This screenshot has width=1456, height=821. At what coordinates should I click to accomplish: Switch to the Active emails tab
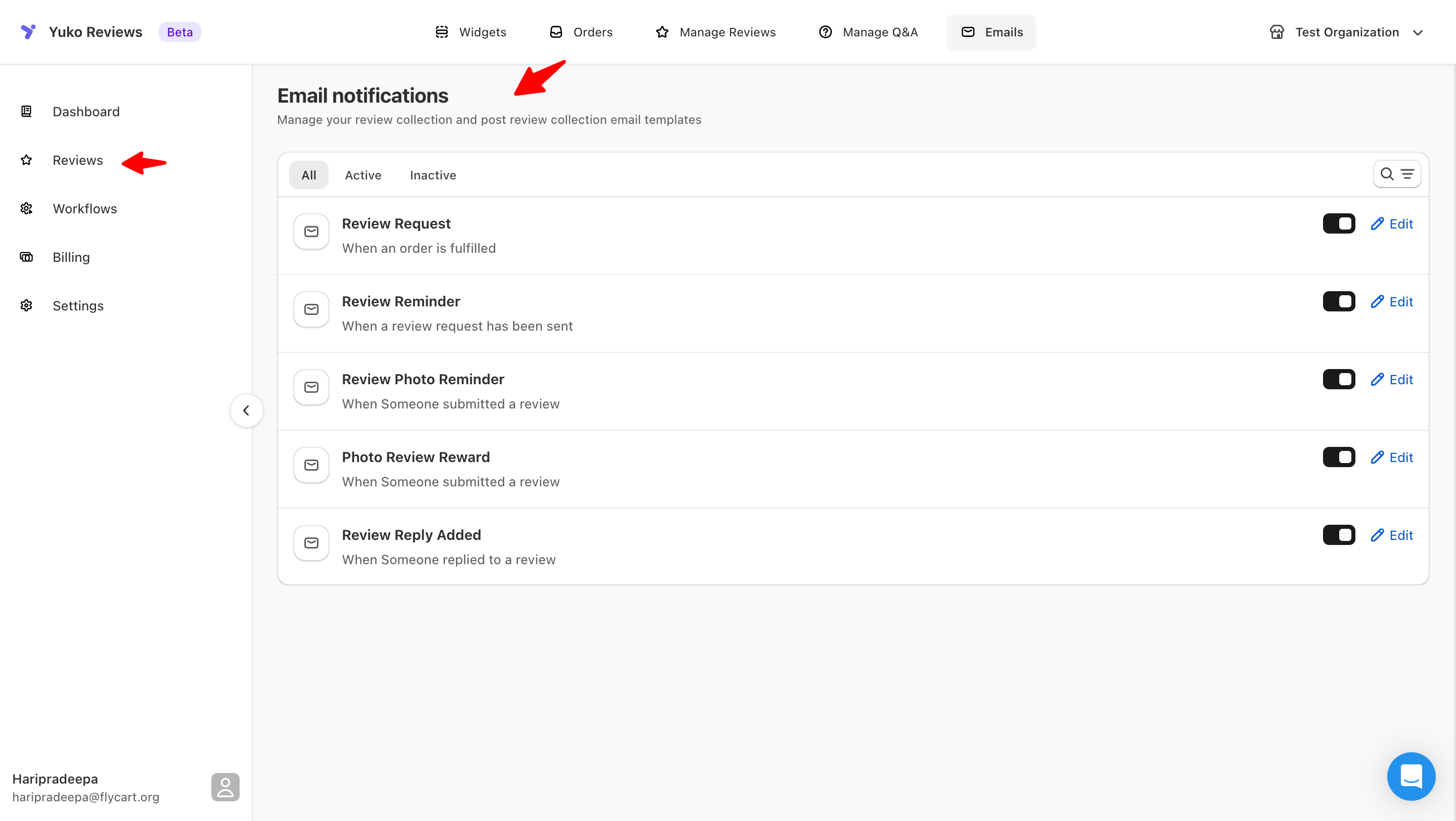tap(362, 174)
